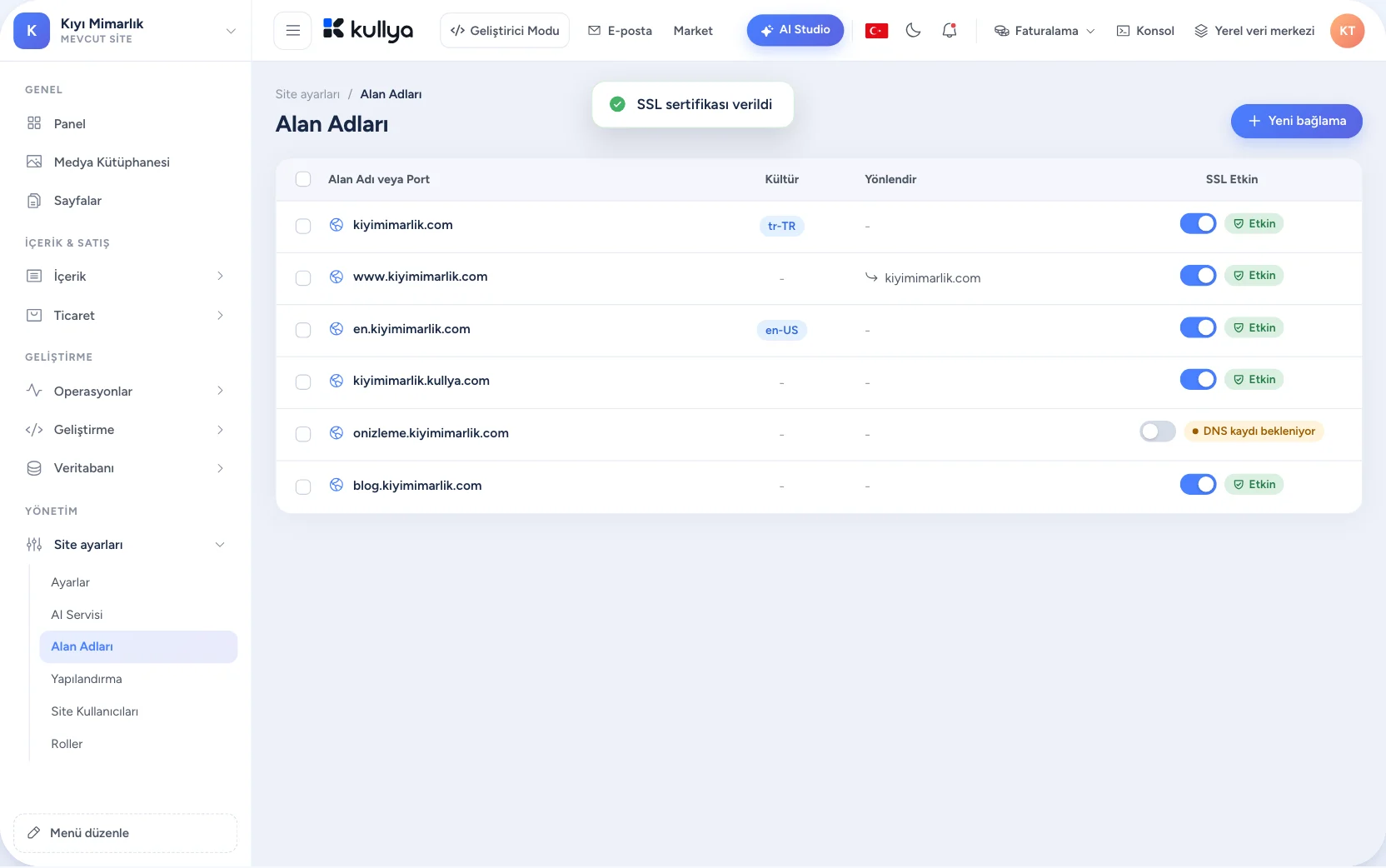Click the pencil icon in Menü düzenle
The image size is (1386, 868).
(34, 833)
